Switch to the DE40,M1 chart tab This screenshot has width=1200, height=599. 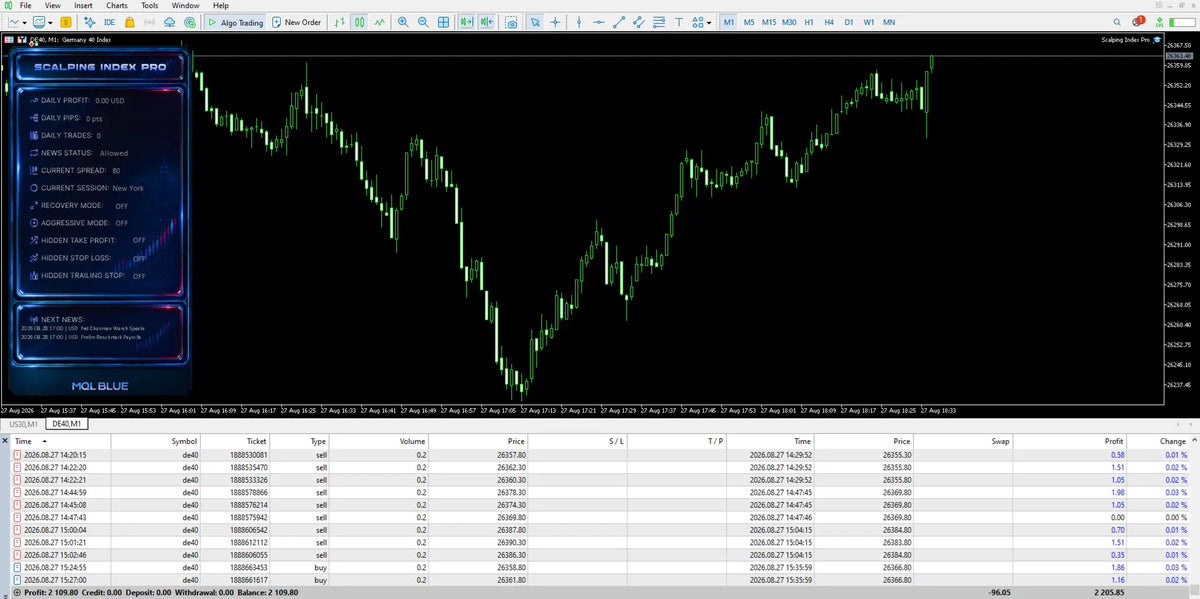(x=67, y=424)
